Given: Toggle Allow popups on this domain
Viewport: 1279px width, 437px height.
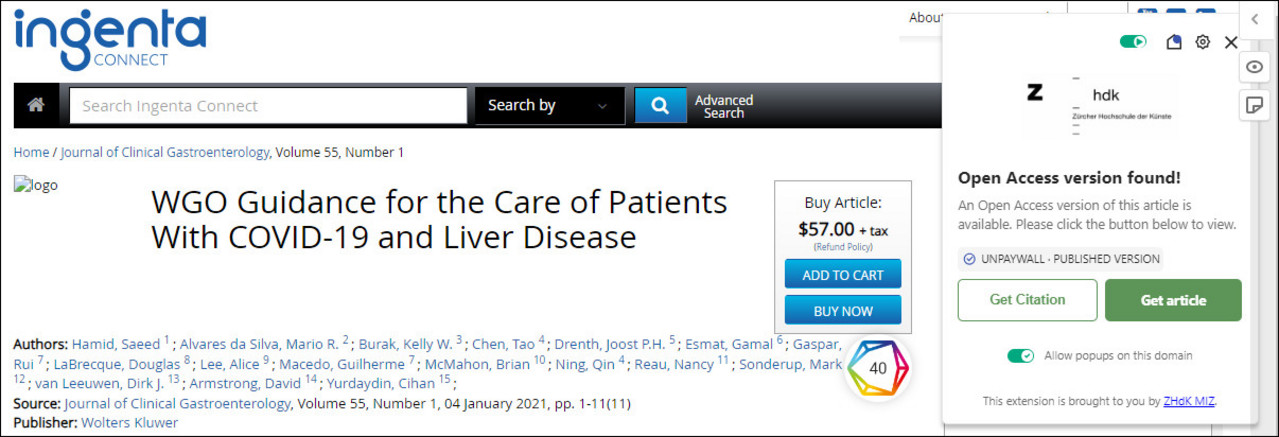Looking at the screenshot, I should [1020, 356].
